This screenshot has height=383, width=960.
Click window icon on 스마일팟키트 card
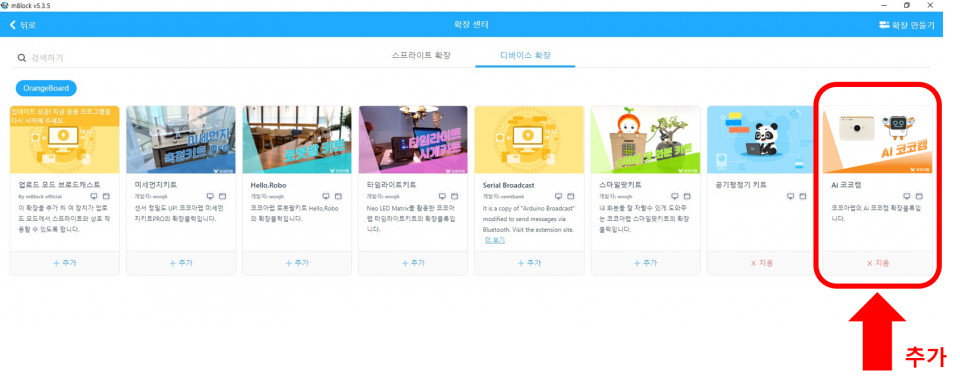tap(687, 196)
